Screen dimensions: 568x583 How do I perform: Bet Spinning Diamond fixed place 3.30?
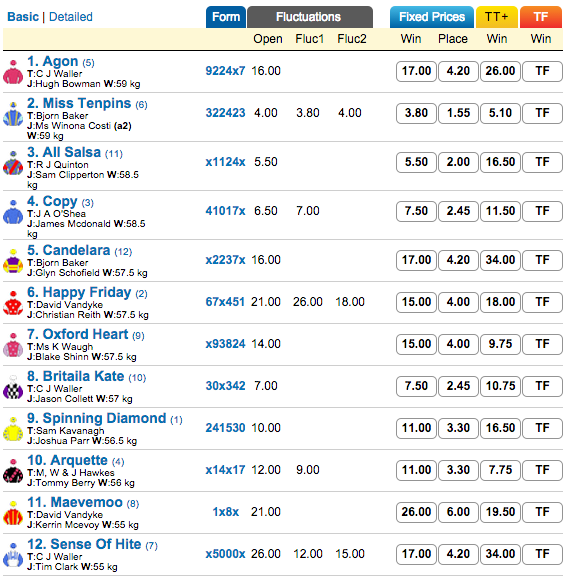tap(458, 428)
